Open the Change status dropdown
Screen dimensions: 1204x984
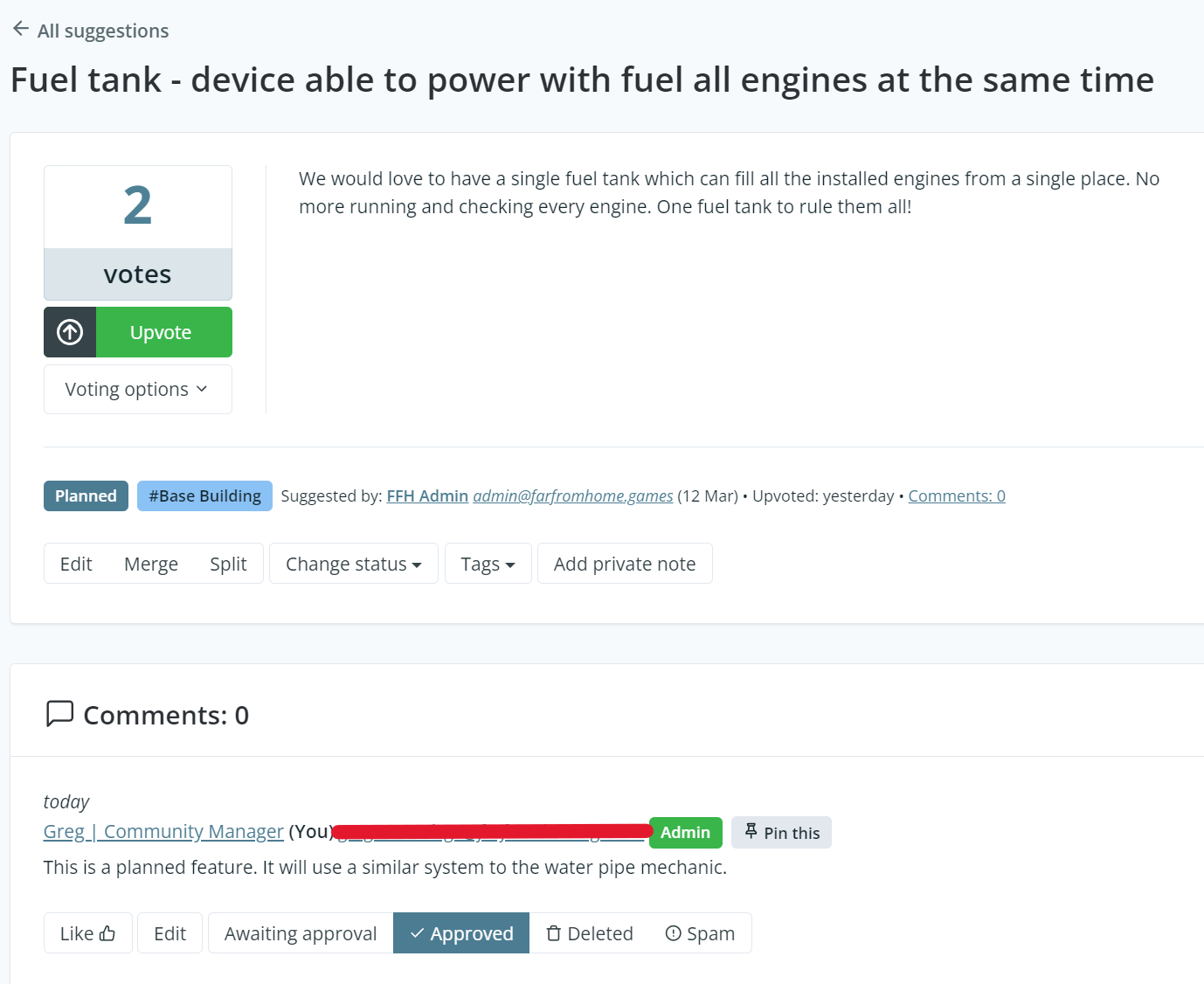[x=353, y=565]
